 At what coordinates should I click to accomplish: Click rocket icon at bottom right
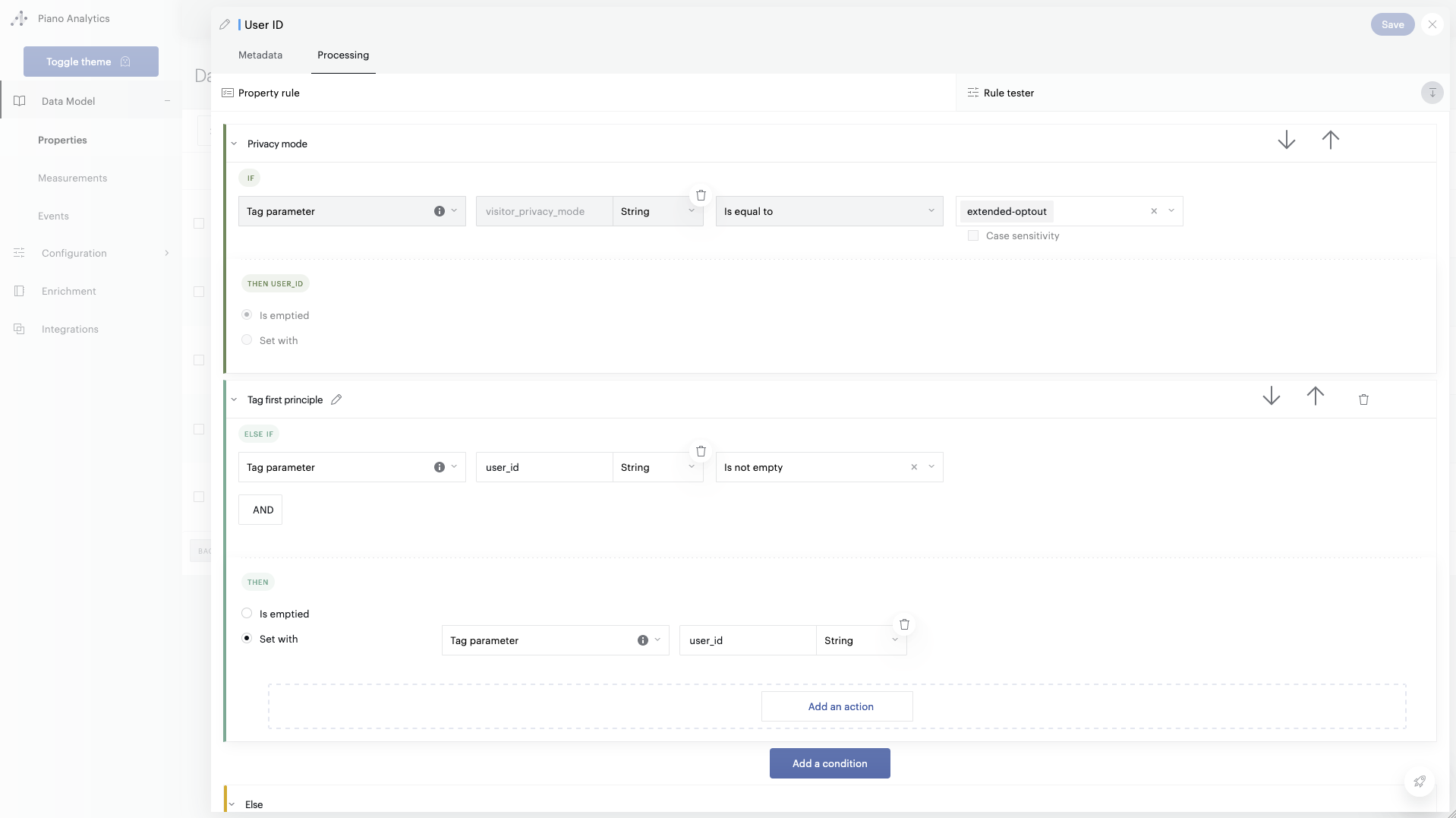(x=1419, y=782)
